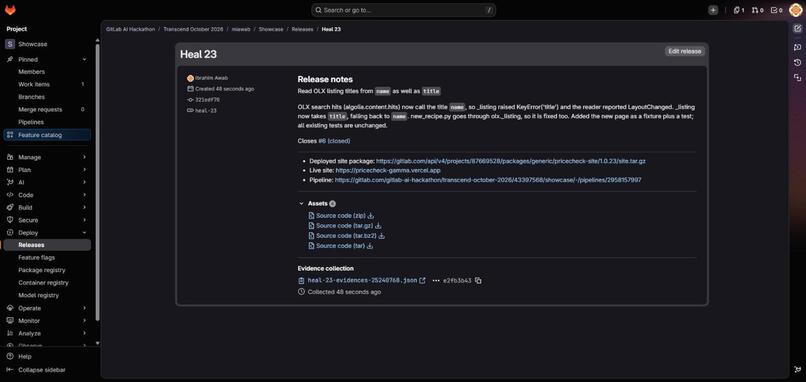
Task: Click the Edit release button
Action: point(684,51)
